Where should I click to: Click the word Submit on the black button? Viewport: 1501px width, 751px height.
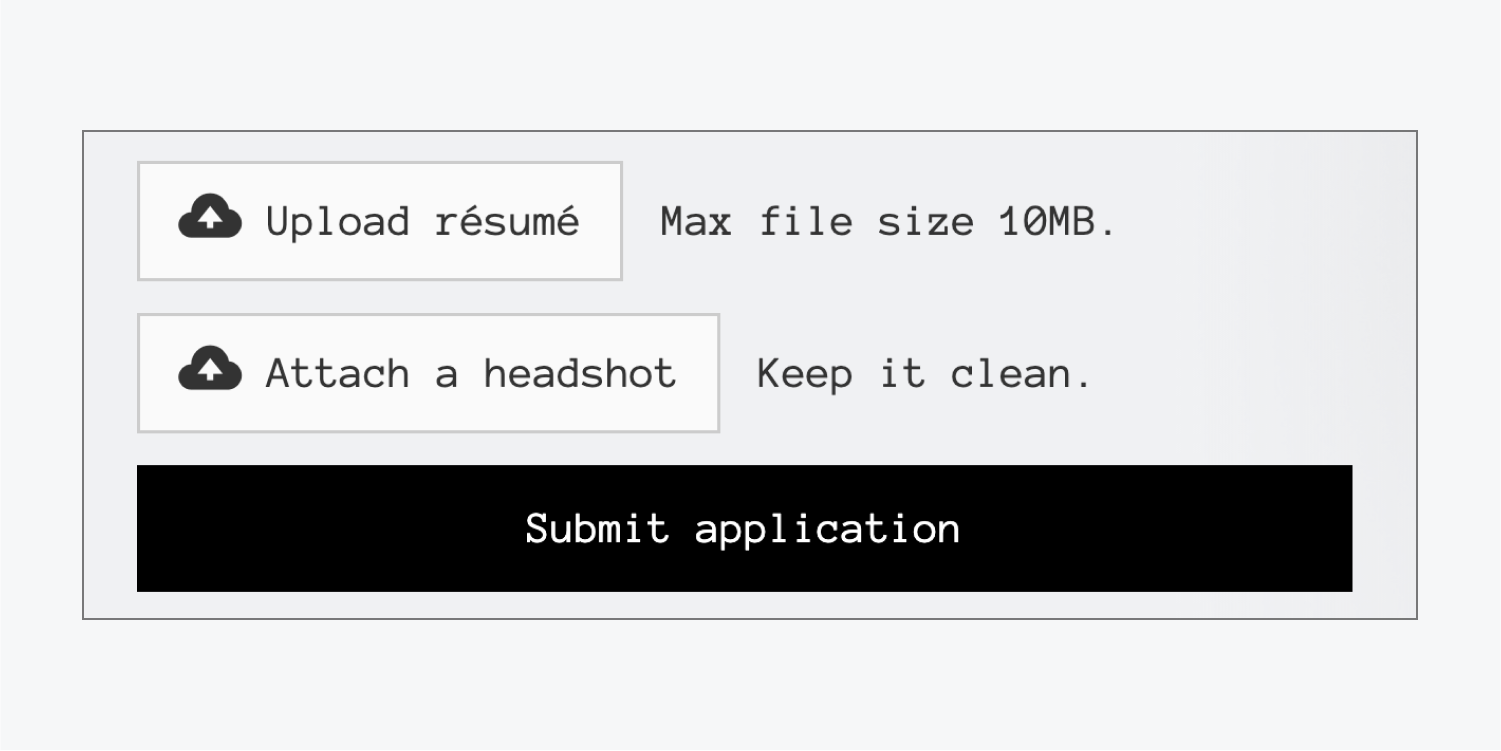coord(597,527)
